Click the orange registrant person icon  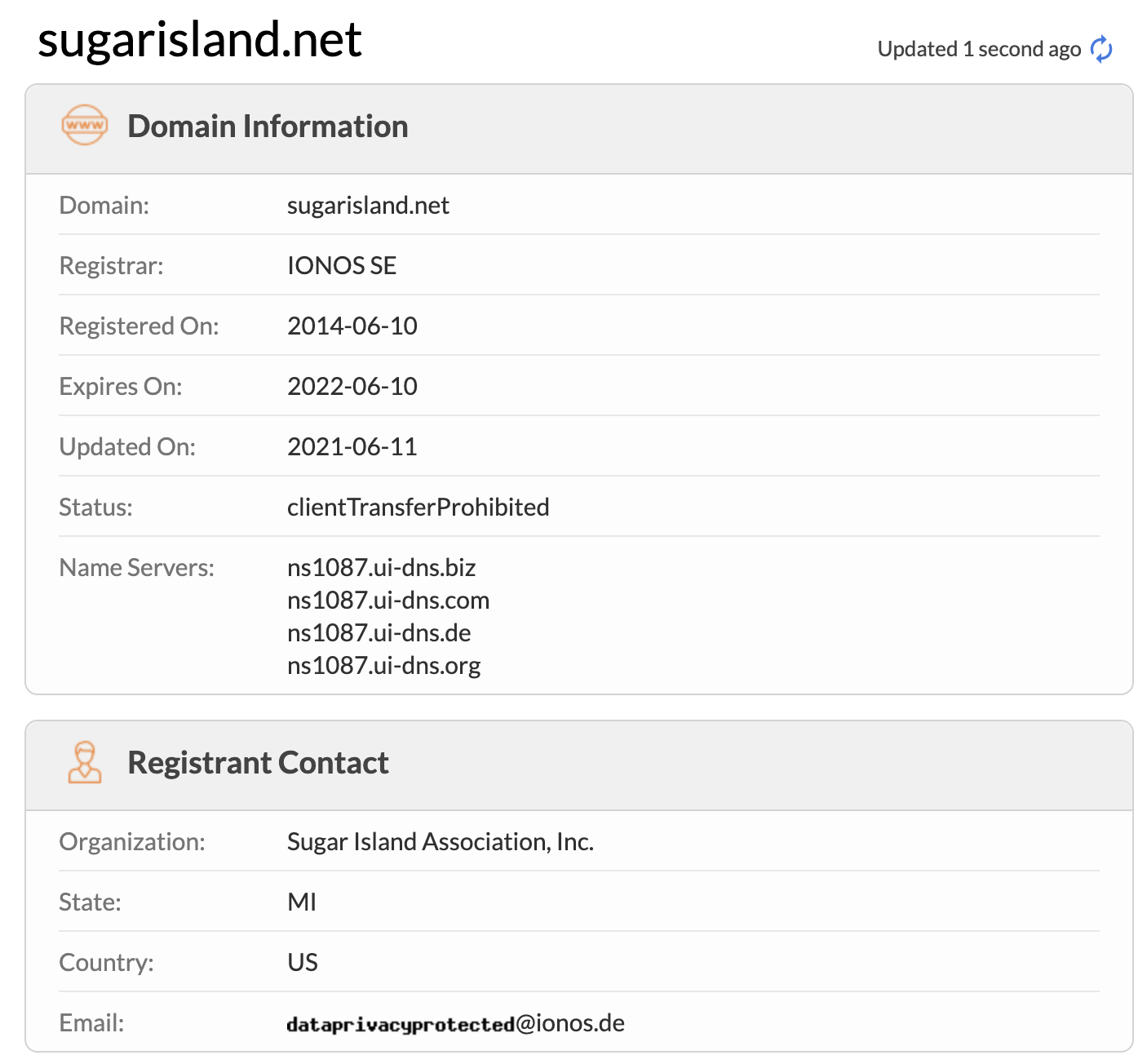(x=84, y=762)
